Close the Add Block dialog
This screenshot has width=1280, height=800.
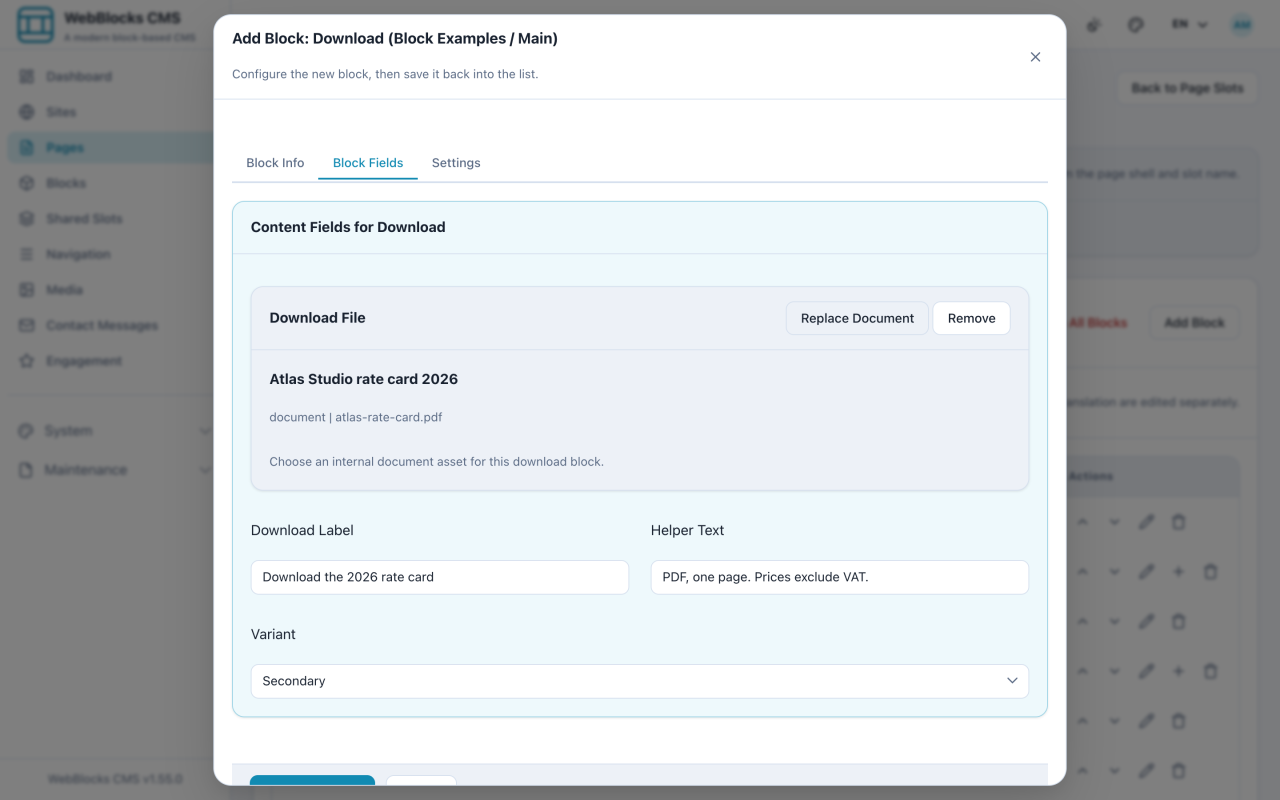(1035, 57)
